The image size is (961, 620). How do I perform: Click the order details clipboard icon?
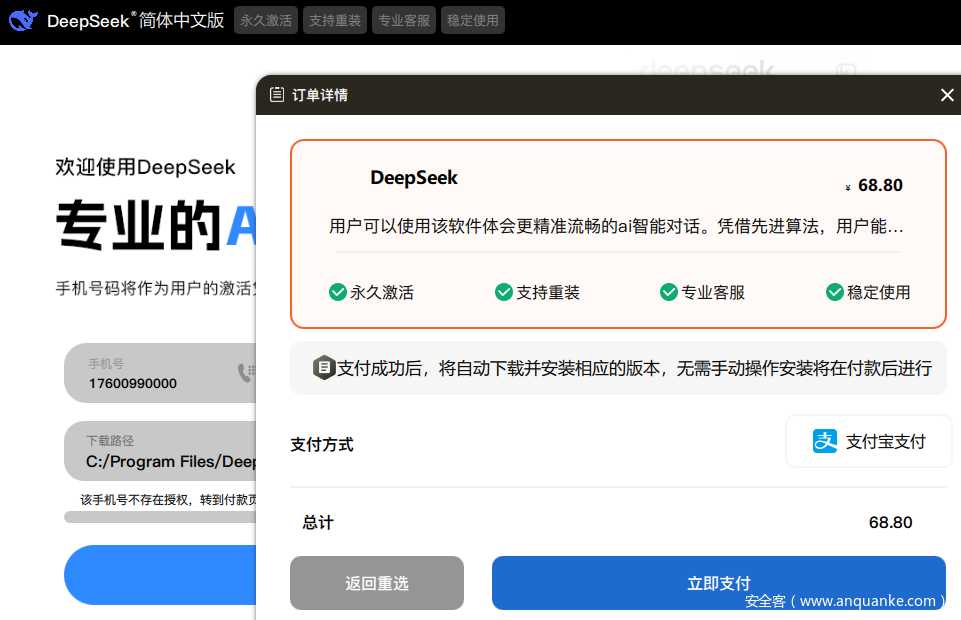277,95
